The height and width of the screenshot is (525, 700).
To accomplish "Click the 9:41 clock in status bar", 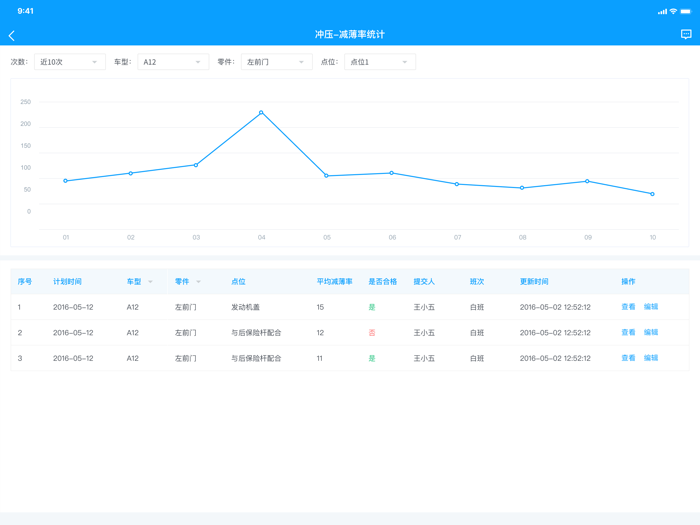I will [25, 11].
